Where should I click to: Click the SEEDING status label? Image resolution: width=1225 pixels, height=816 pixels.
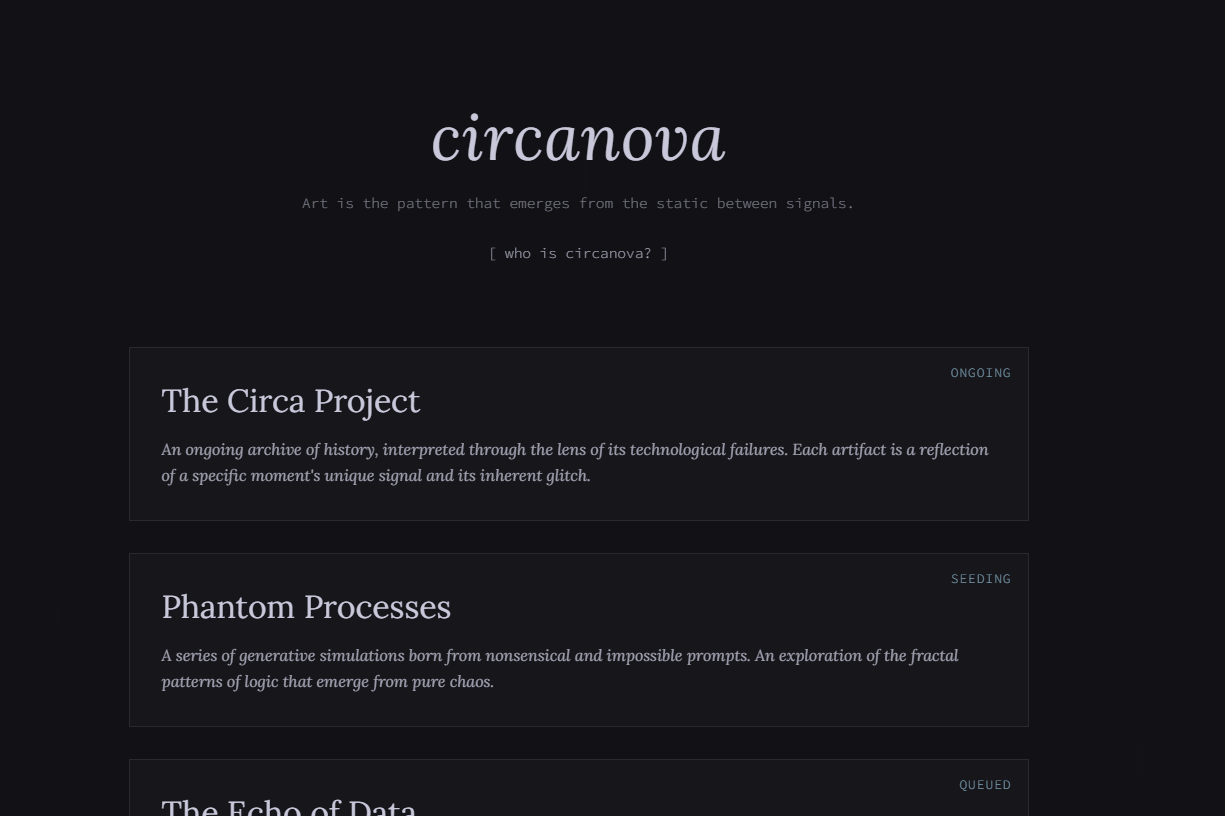tap(980, 579)
